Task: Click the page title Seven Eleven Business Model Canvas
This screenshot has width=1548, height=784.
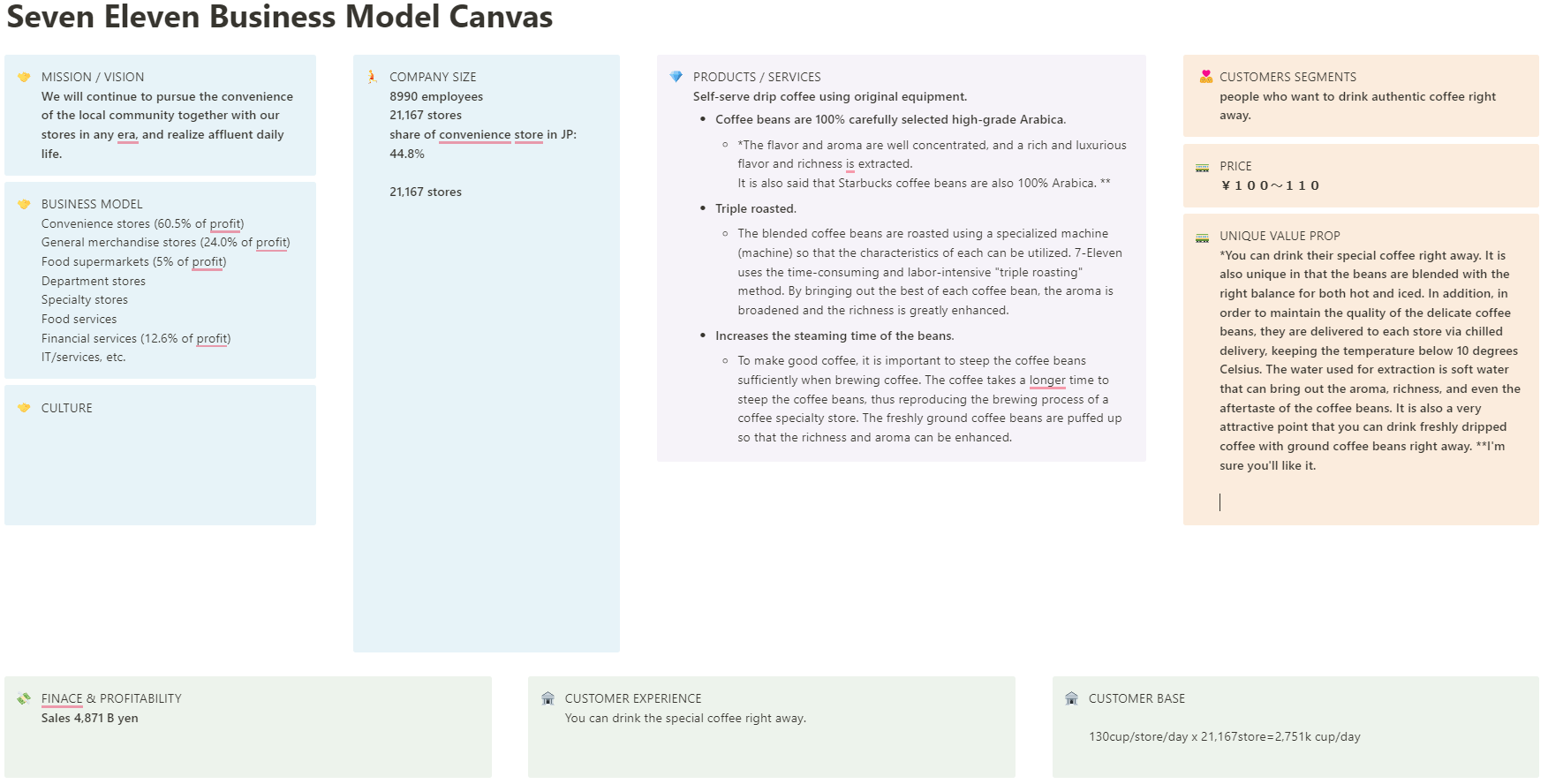Action: pos(280,17)
